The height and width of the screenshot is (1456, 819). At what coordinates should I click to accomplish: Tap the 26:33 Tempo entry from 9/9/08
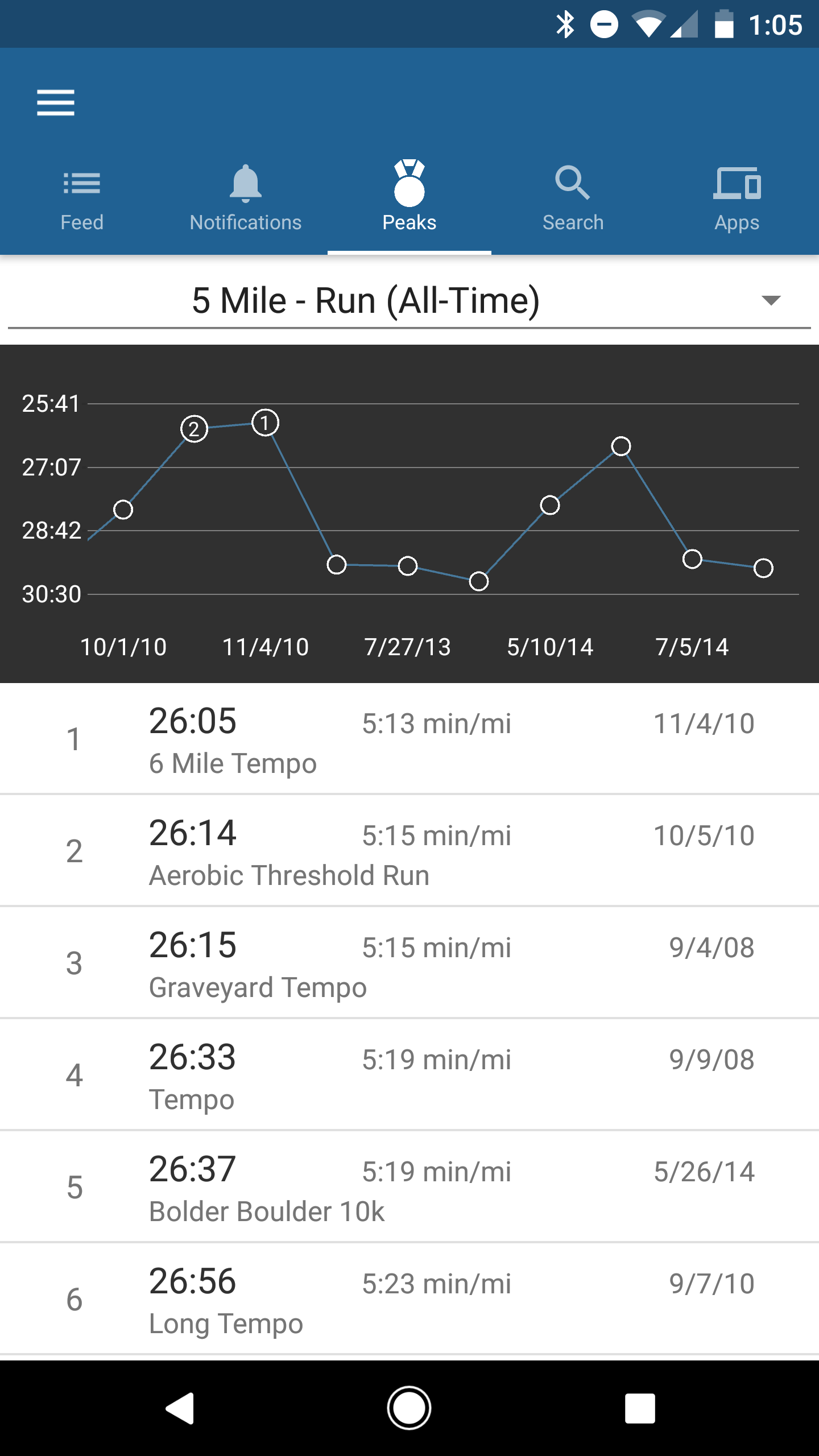coord(409,1076)
